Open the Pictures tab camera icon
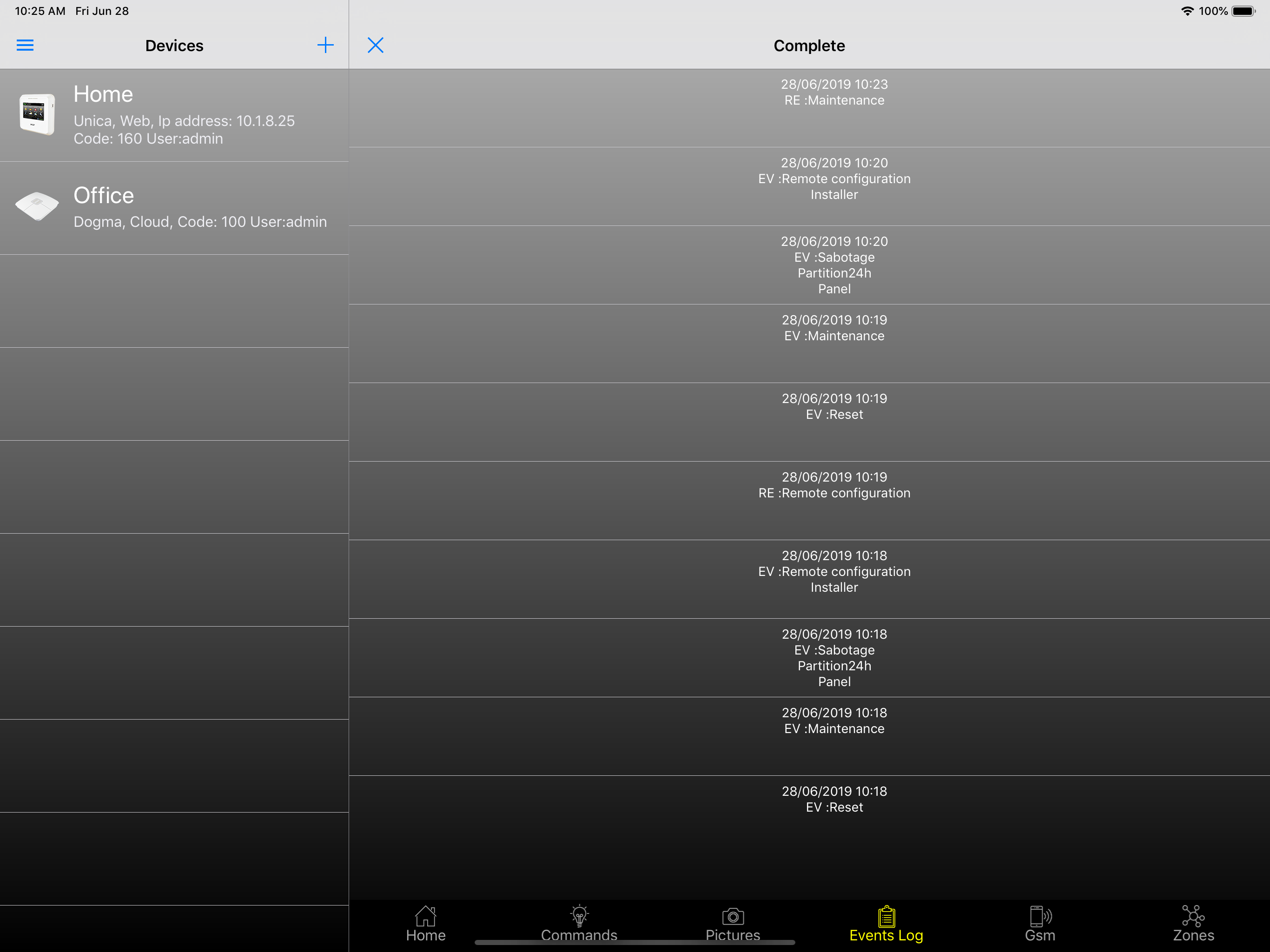This screenshot has width=1270, height=952. pos(733,916)
